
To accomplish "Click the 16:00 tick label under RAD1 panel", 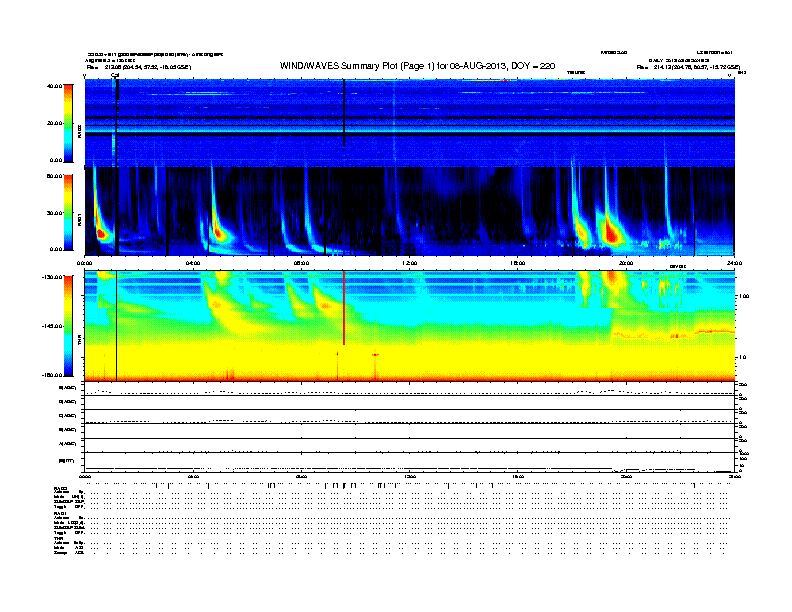I will click(x=518, y=263).
